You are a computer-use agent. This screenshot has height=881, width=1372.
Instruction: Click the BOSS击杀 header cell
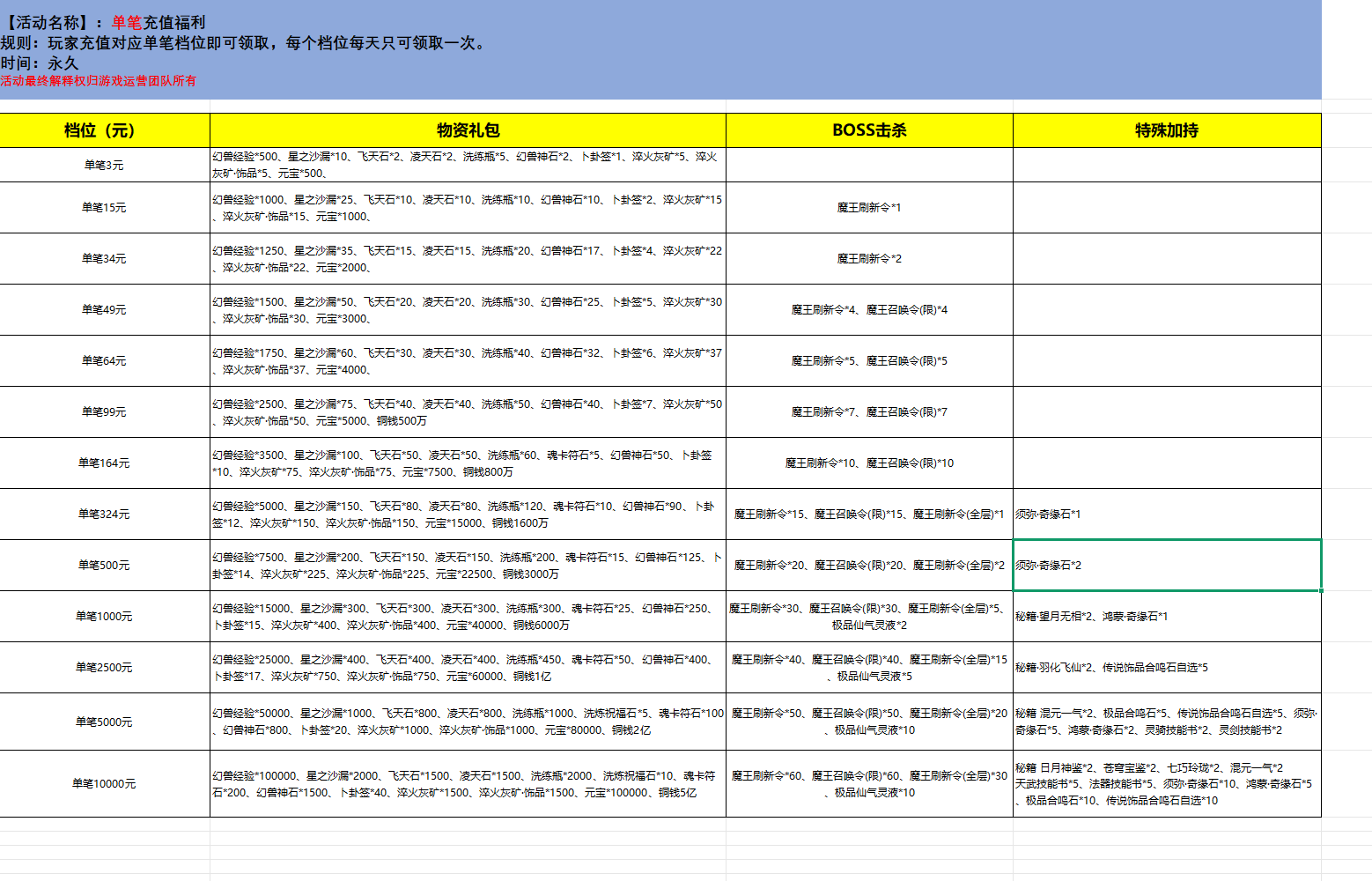tap(869, 130)
